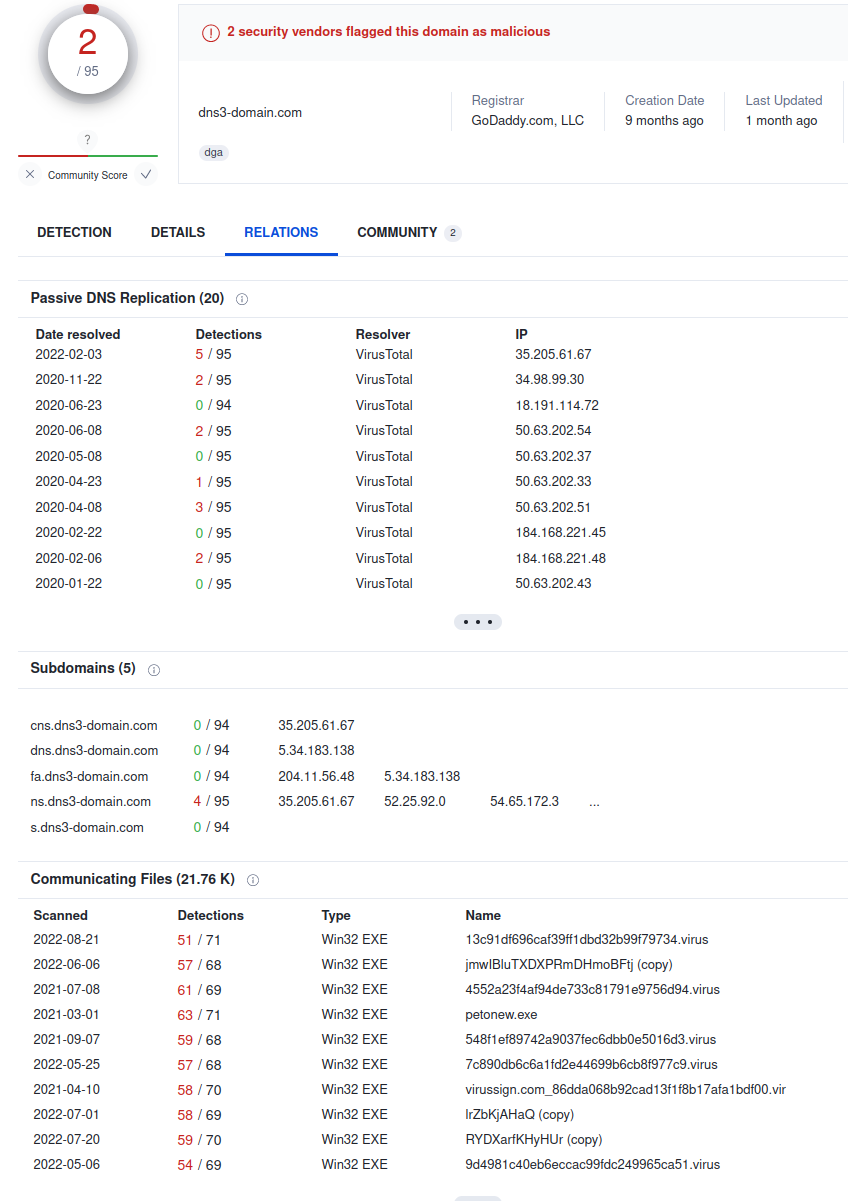Click the 2/95 detection score gauge
848x1201 pixels.
(x=88, y=50)
